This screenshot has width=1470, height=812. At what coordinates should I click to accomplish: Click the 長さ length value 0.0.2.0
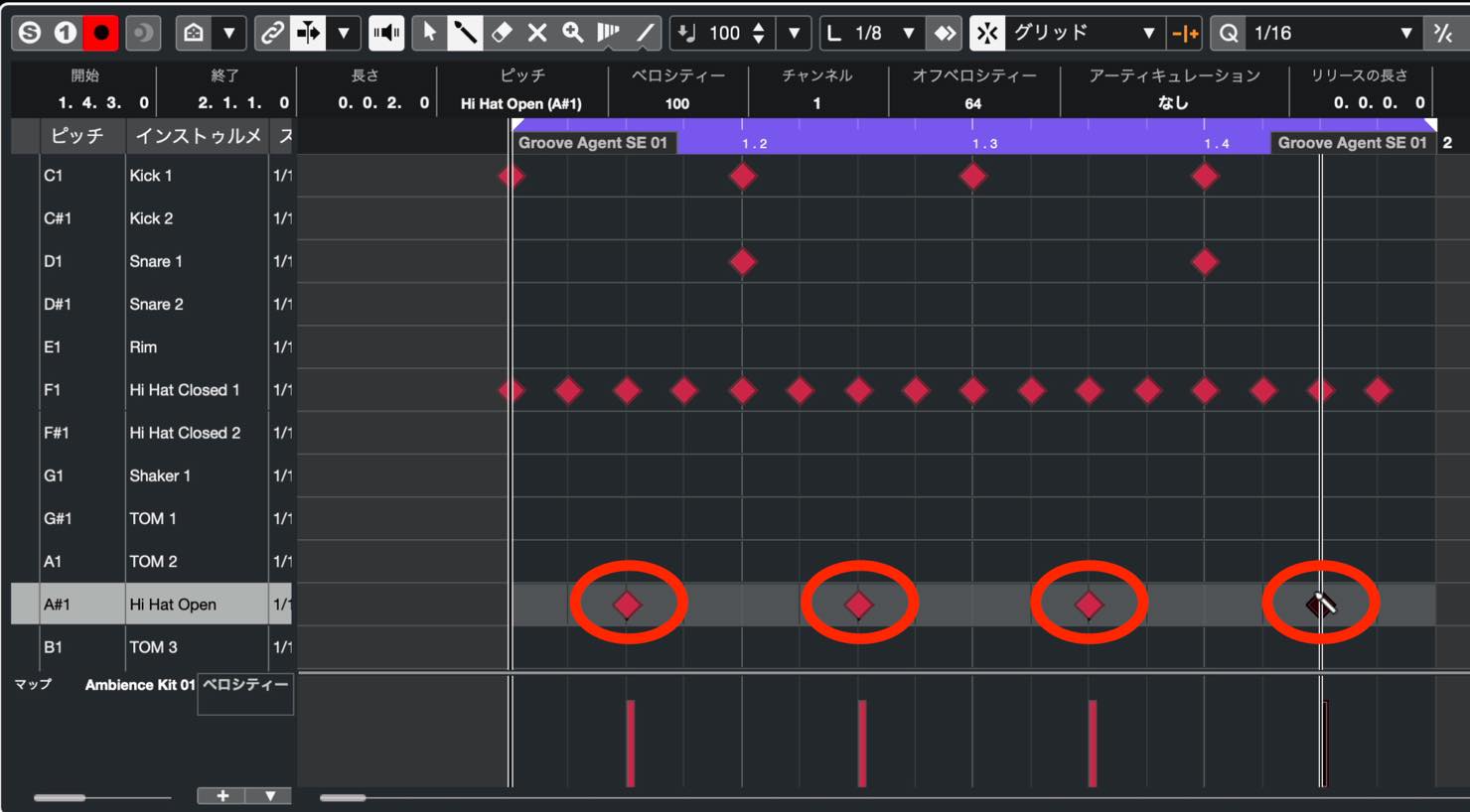(x=383, y=102)
